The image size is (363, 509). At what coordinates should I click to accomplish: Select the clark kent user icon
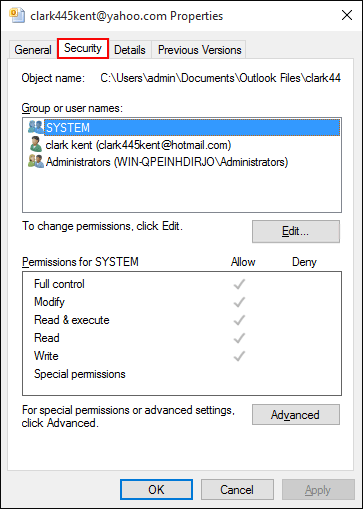[36, 144]
